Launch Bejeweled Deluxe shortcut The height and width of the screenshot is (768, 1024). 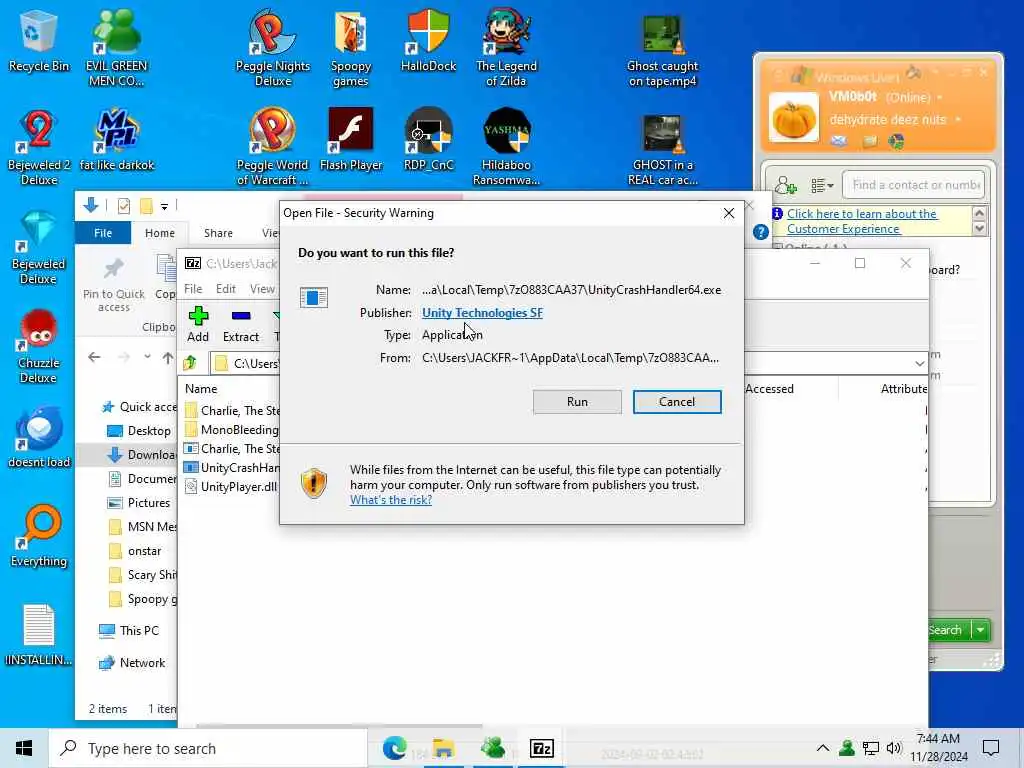coord(39,247)
